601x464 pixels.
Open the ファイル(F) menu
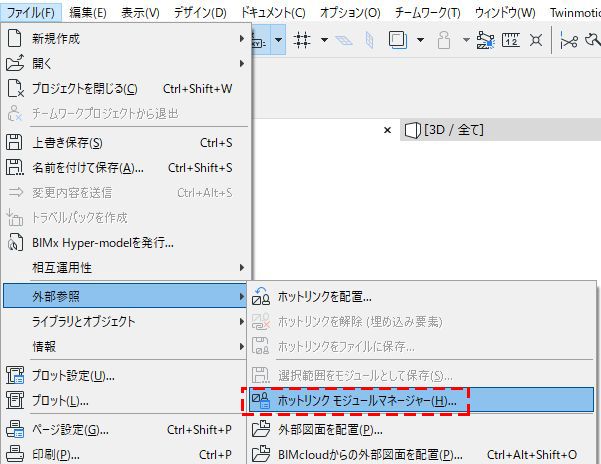[x=31, y=13]
